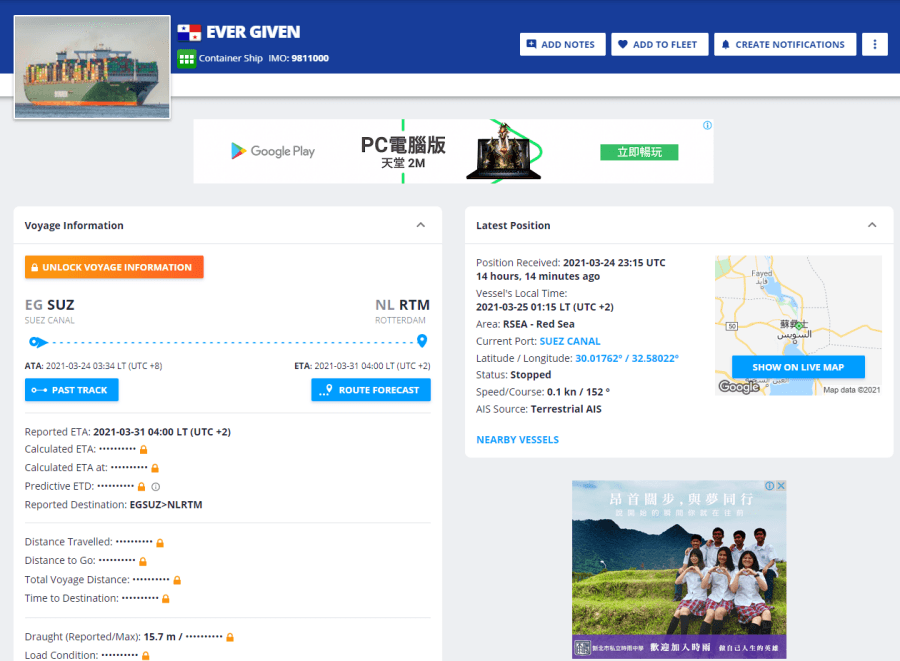900x661 pixels.
Task: Click the EVER GIVEN vessel name heading
Action: [253, 32]
